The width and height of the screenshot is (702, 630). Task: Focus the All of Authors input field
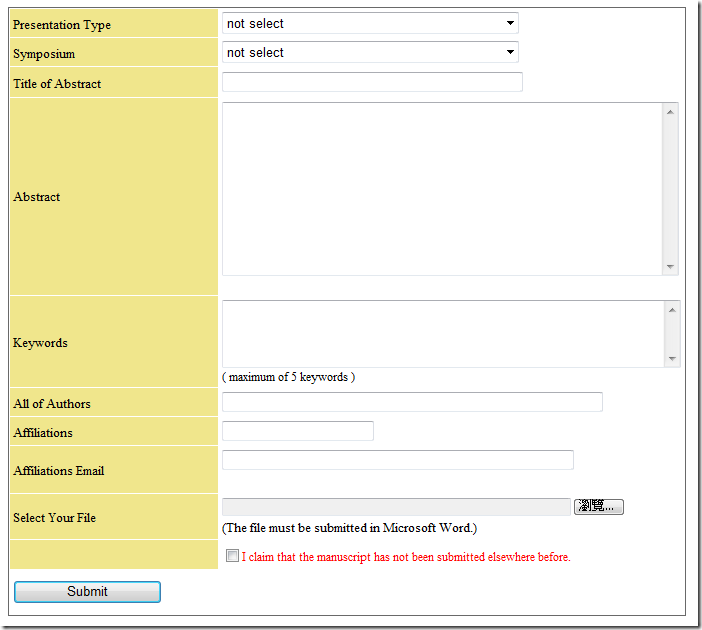(x=412, y=402)
